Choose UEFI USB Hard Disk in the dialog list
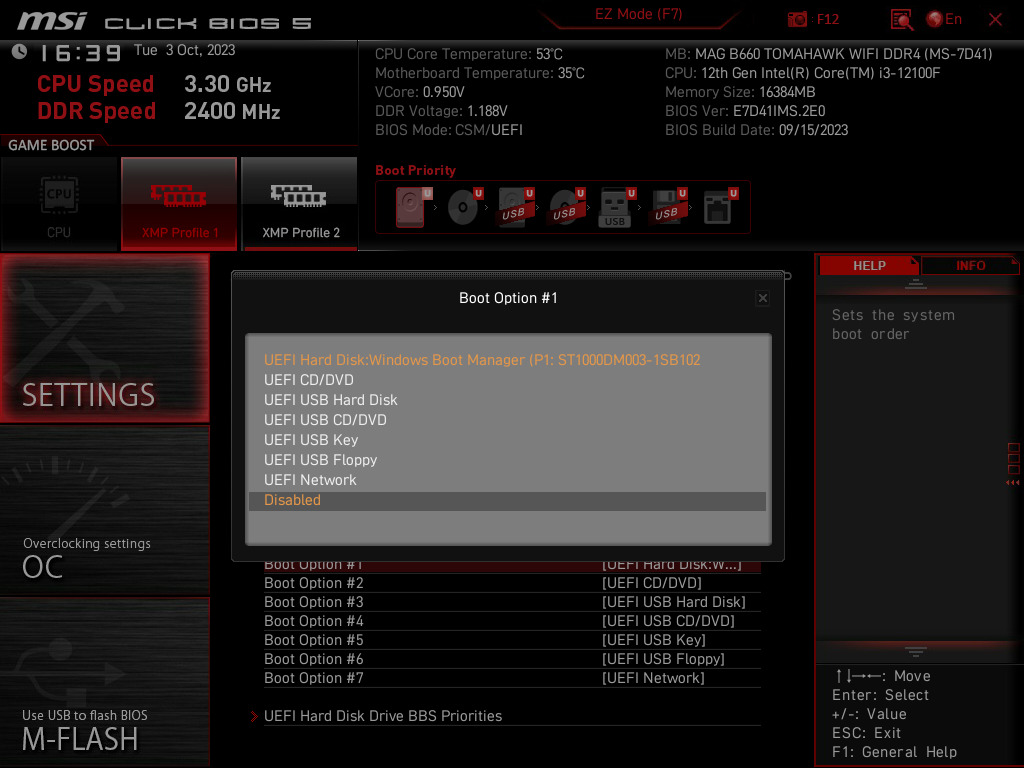 pyautogui.click(x=507, y=400)
